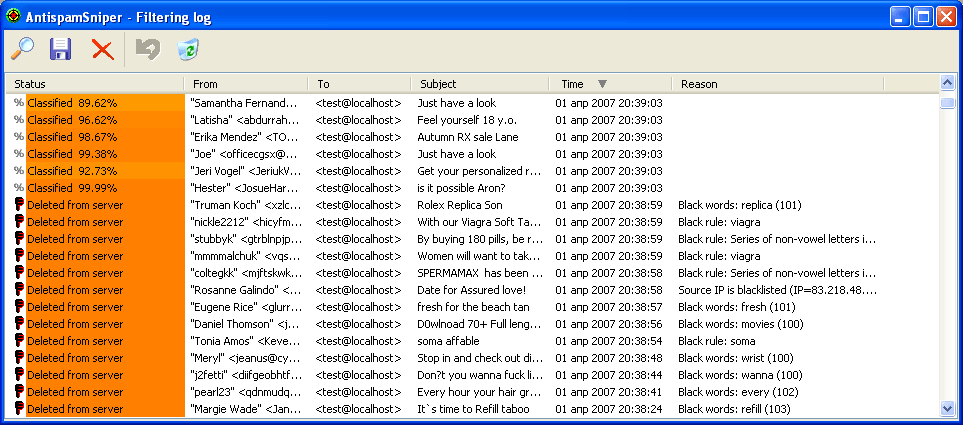Select sender "mmmmalchuk" cell
Screen dimensions: 963x425
point(245,255)
